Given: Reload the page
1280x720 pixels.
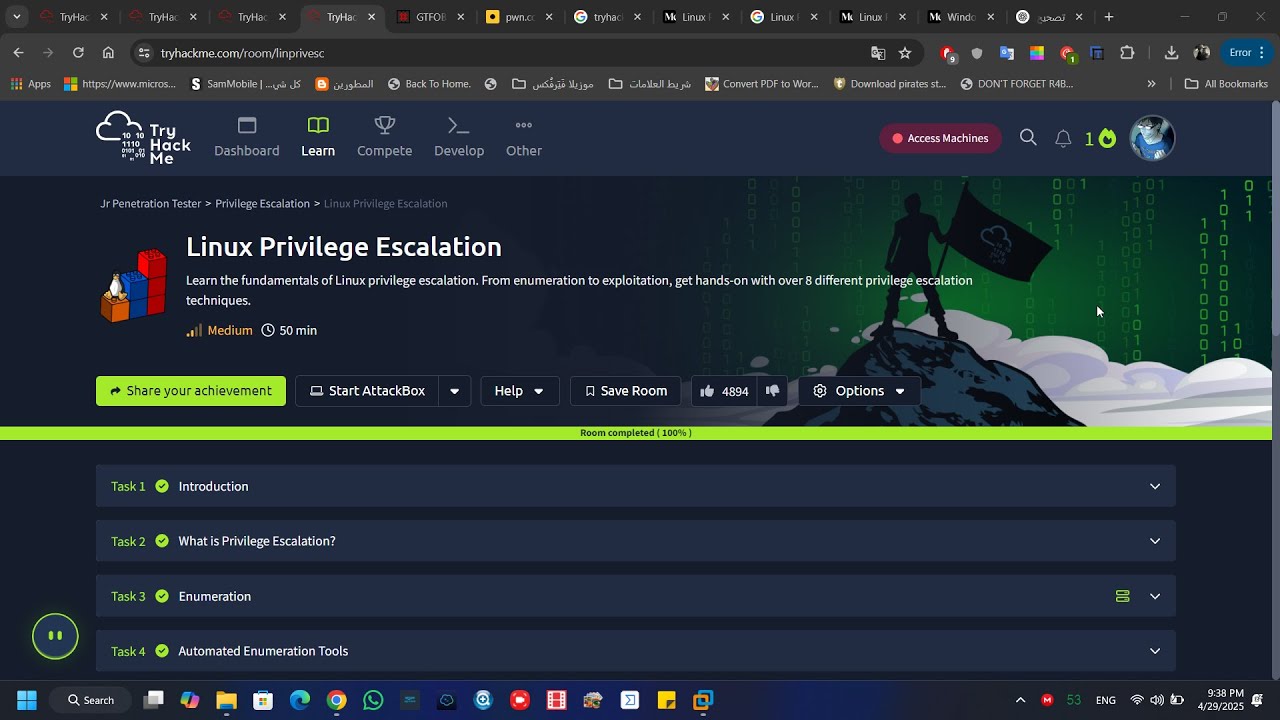Looking at the screenshot, I should point(78,53).
